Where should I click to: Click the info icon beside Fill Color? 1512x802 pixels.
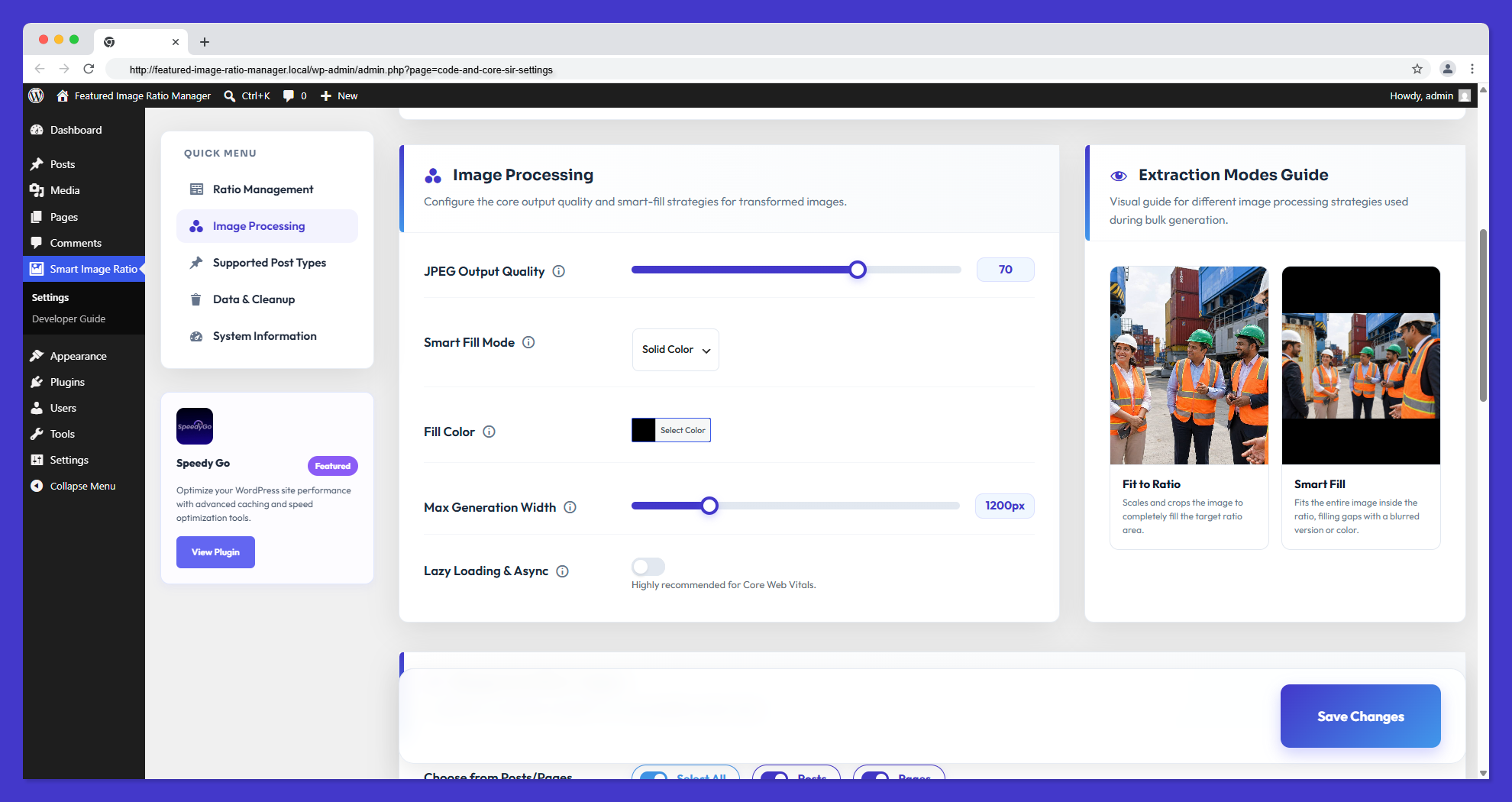pyautogui.click(x=489, y=432)
